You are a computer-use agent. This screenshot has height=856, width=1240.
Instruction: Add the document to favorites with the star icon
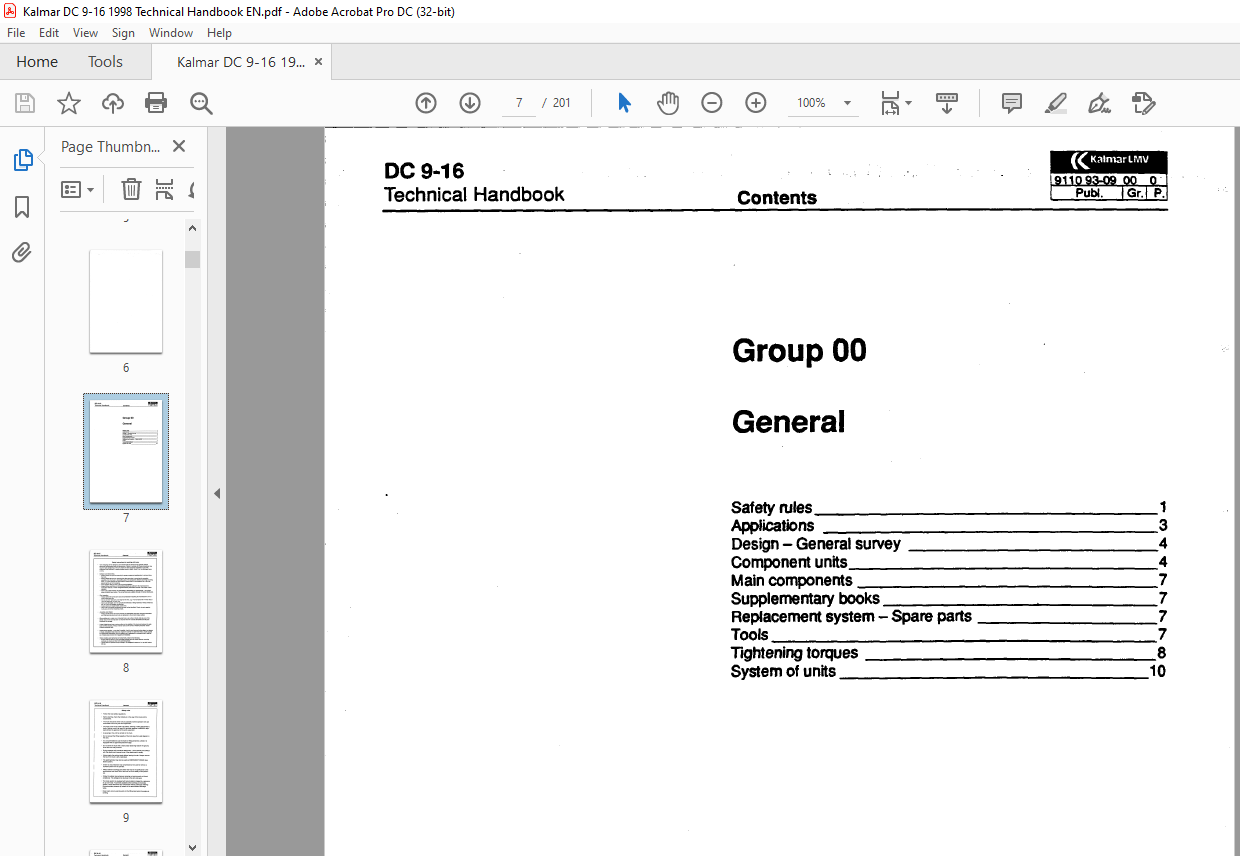68,103
